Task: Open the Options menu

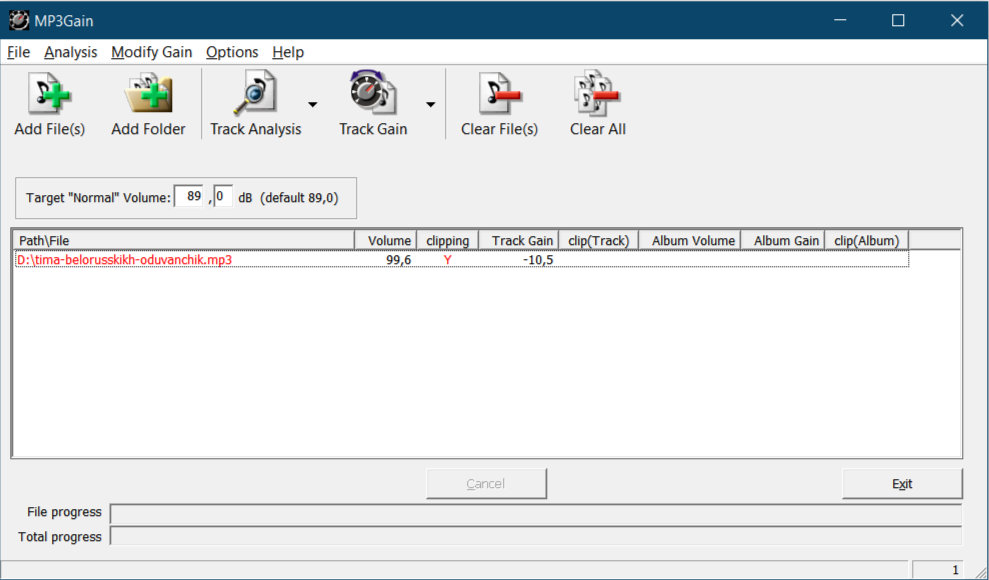Action: click(232, 52)
